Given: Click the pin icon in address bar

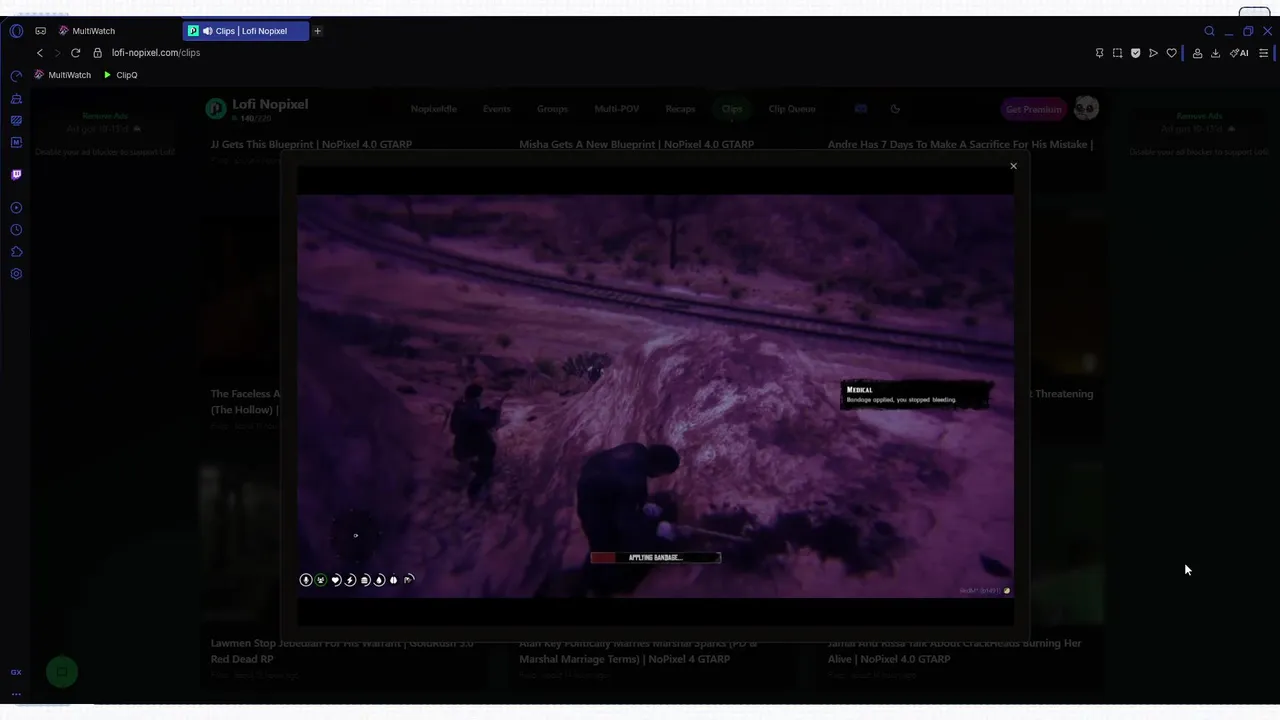Looking at the screenshot, I should (1099, 53).
